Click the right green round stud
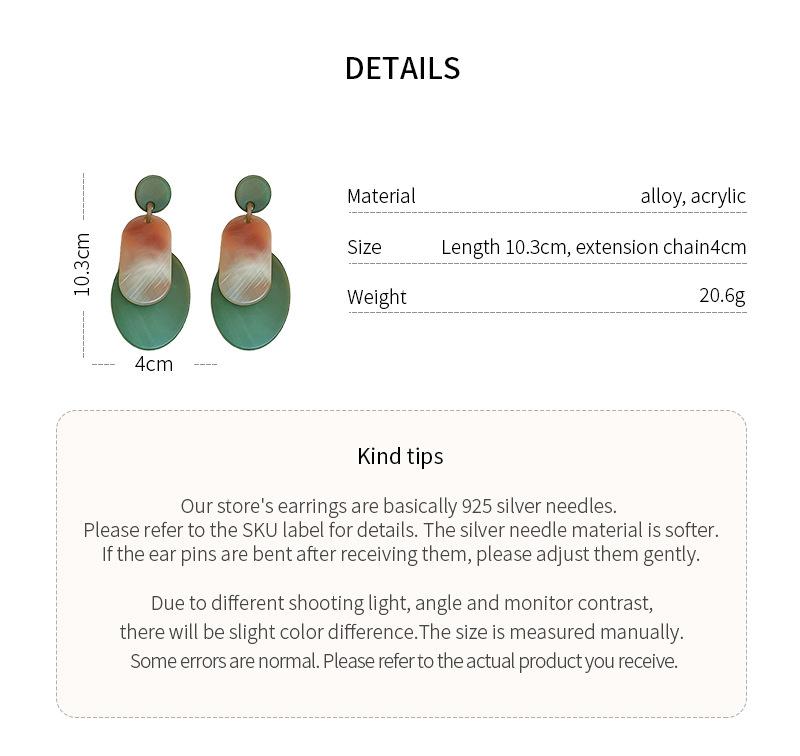800x756 pixels. pyautogui.click(x=253, y=194)
